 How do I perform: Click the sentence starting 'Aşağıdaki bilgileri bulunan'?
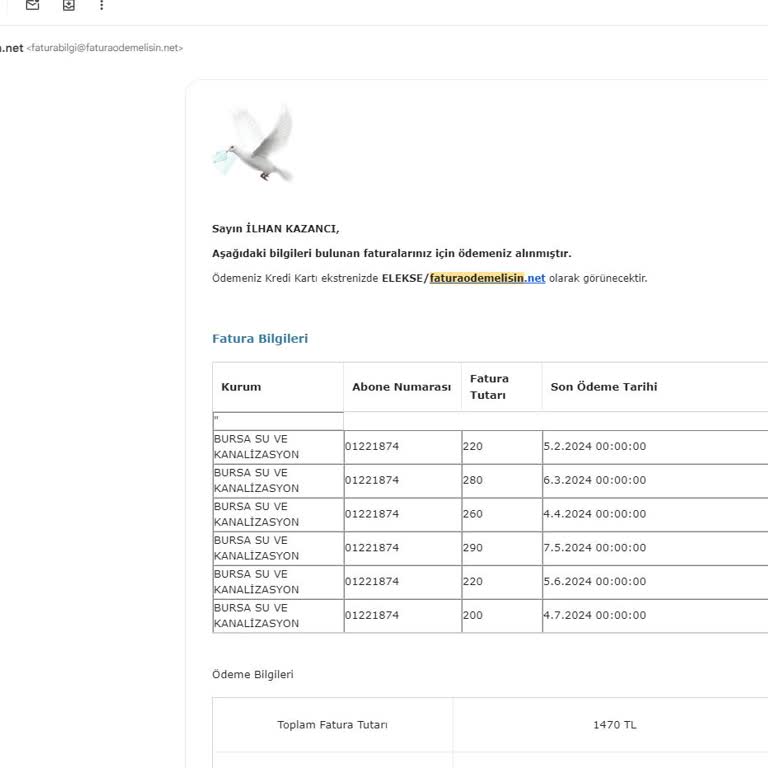(391, 254)
